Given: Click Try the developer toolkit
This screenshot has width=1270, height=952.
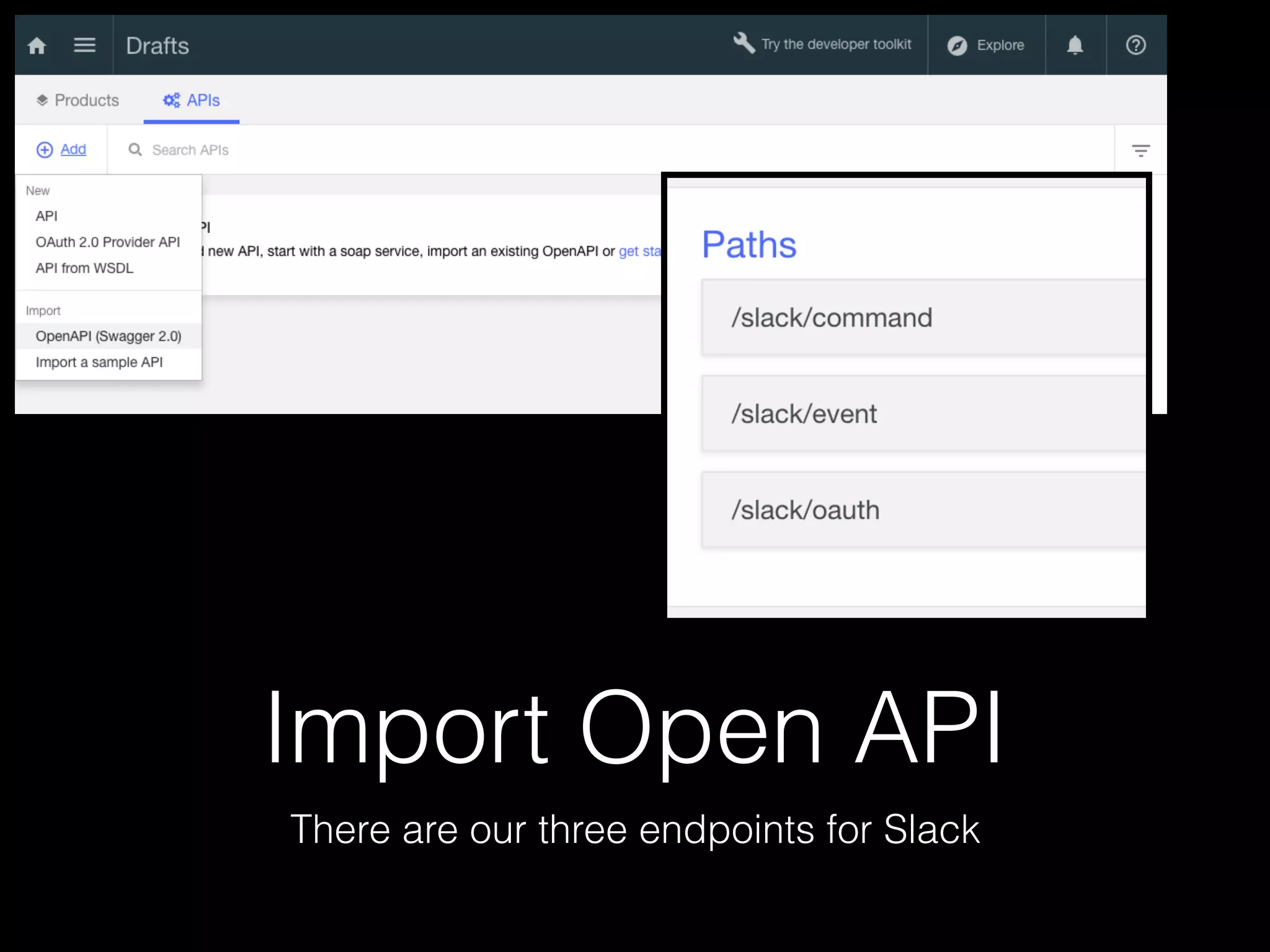Looking at the screenshot, I should coord(836,45).
